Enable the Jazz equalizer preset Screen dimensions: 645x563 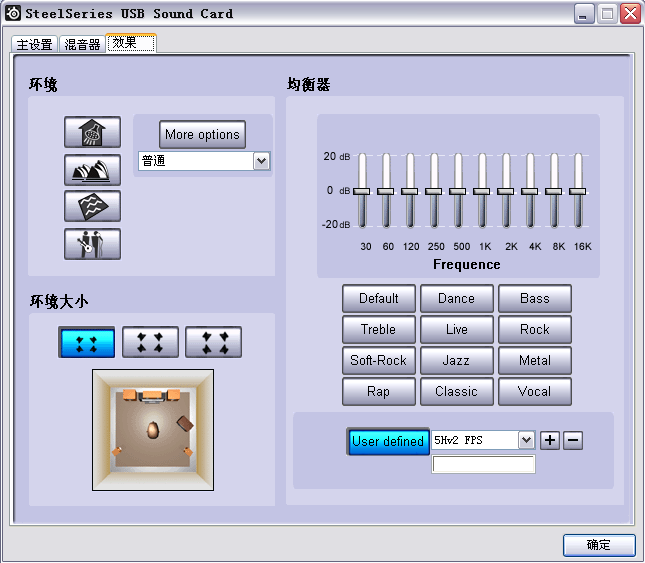[456, 360]
